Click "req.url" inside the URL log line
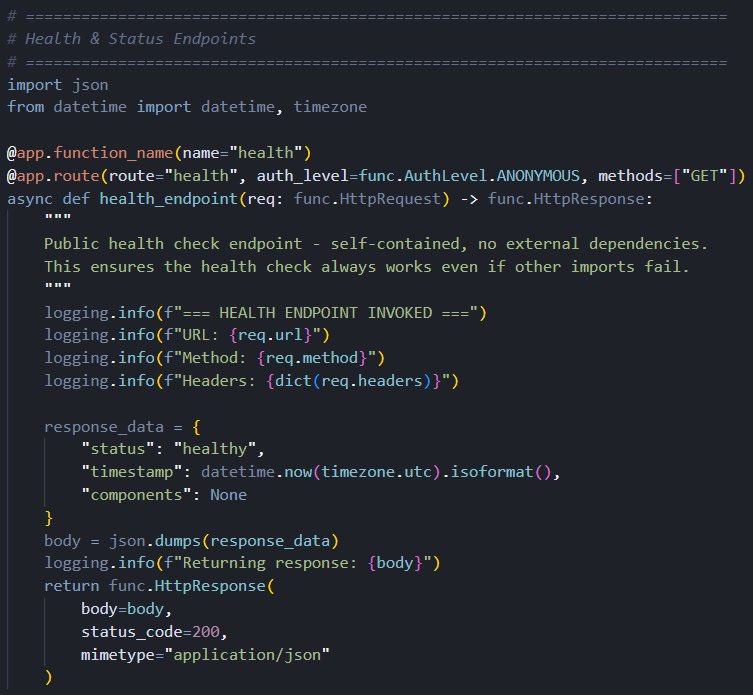The height and width of the screenshot is (695, 753). (270, 335)
